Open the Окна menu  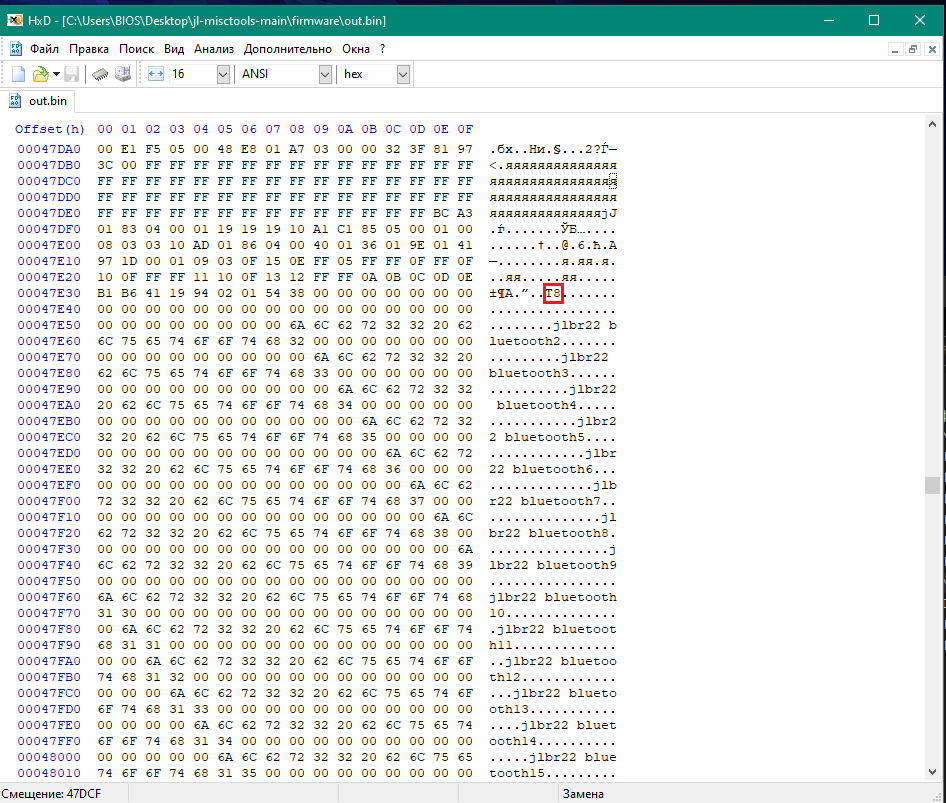356,49
